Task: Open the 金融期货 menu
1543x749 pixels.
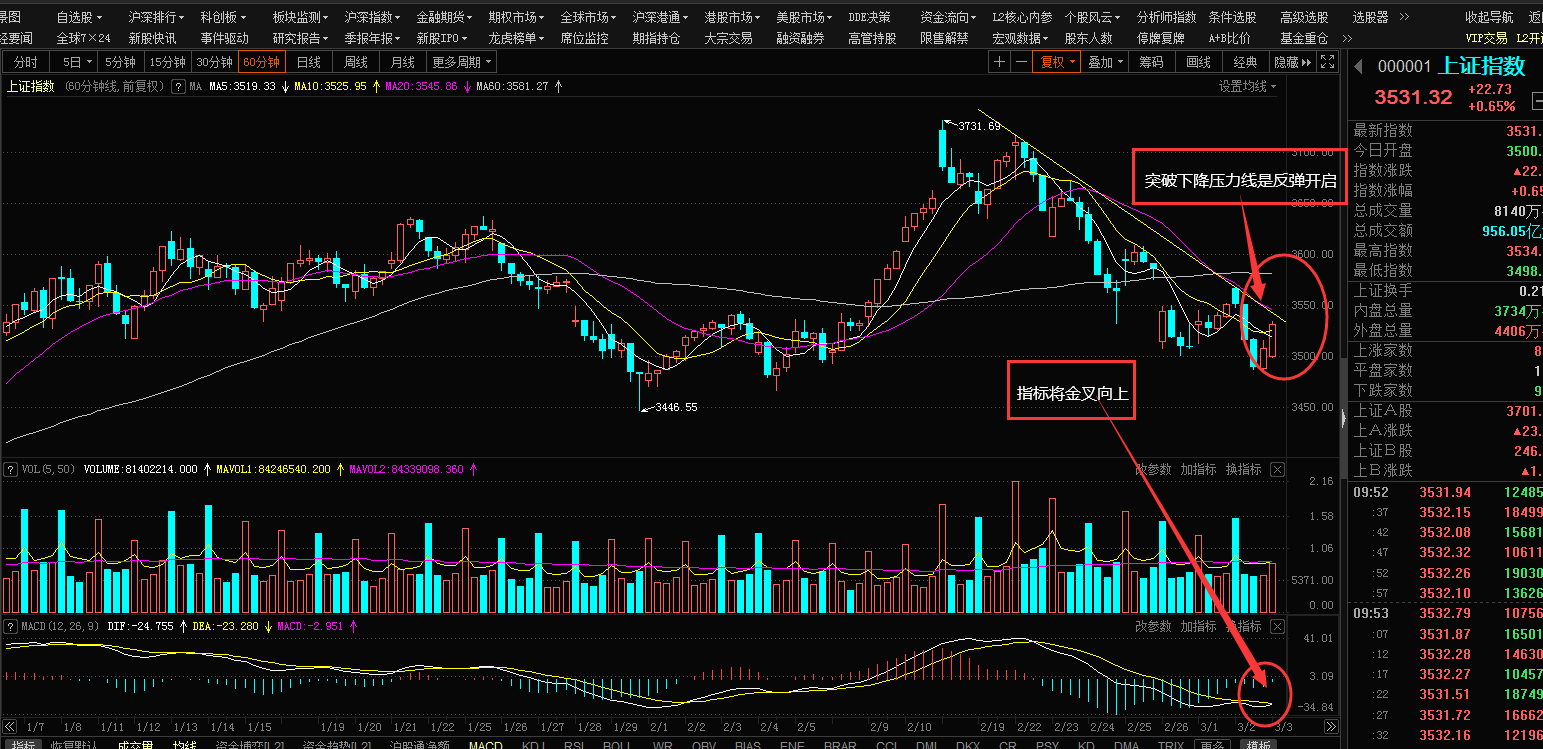Action: (x=444, y=18)
